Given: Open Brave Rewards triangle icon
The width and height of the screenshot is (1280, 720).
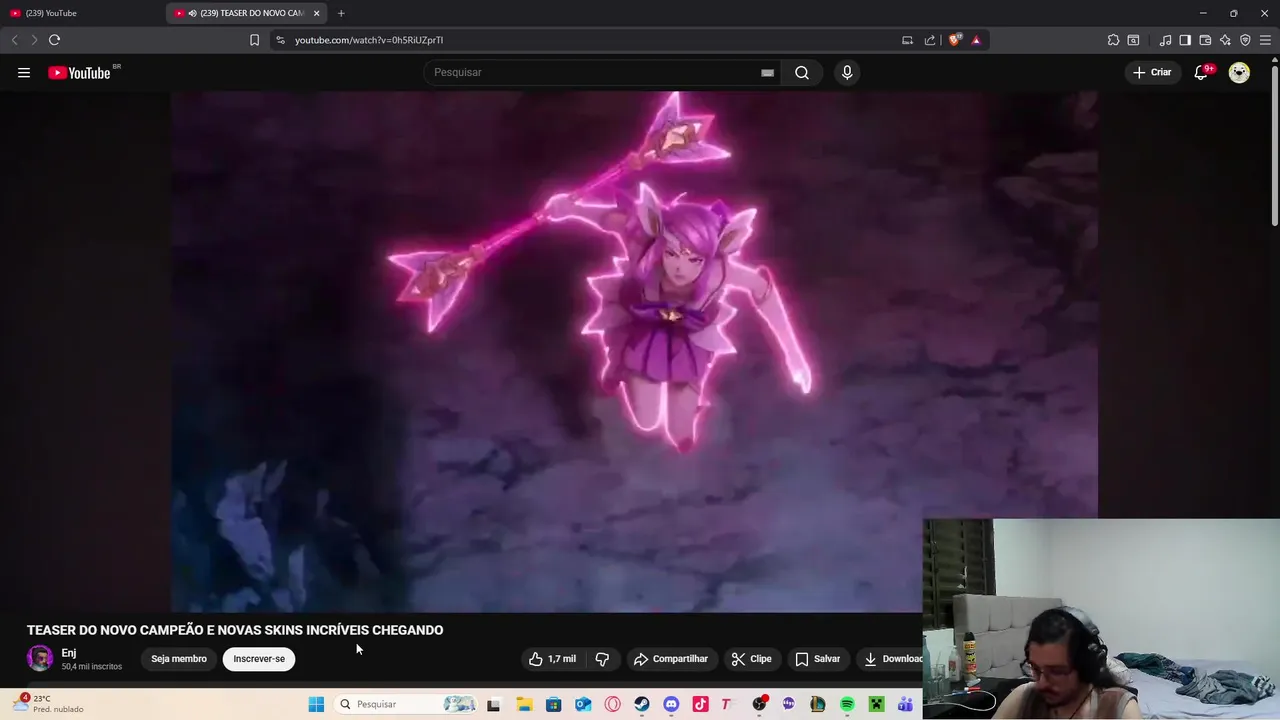Looking at the screenshot, I should click(976, 40).
